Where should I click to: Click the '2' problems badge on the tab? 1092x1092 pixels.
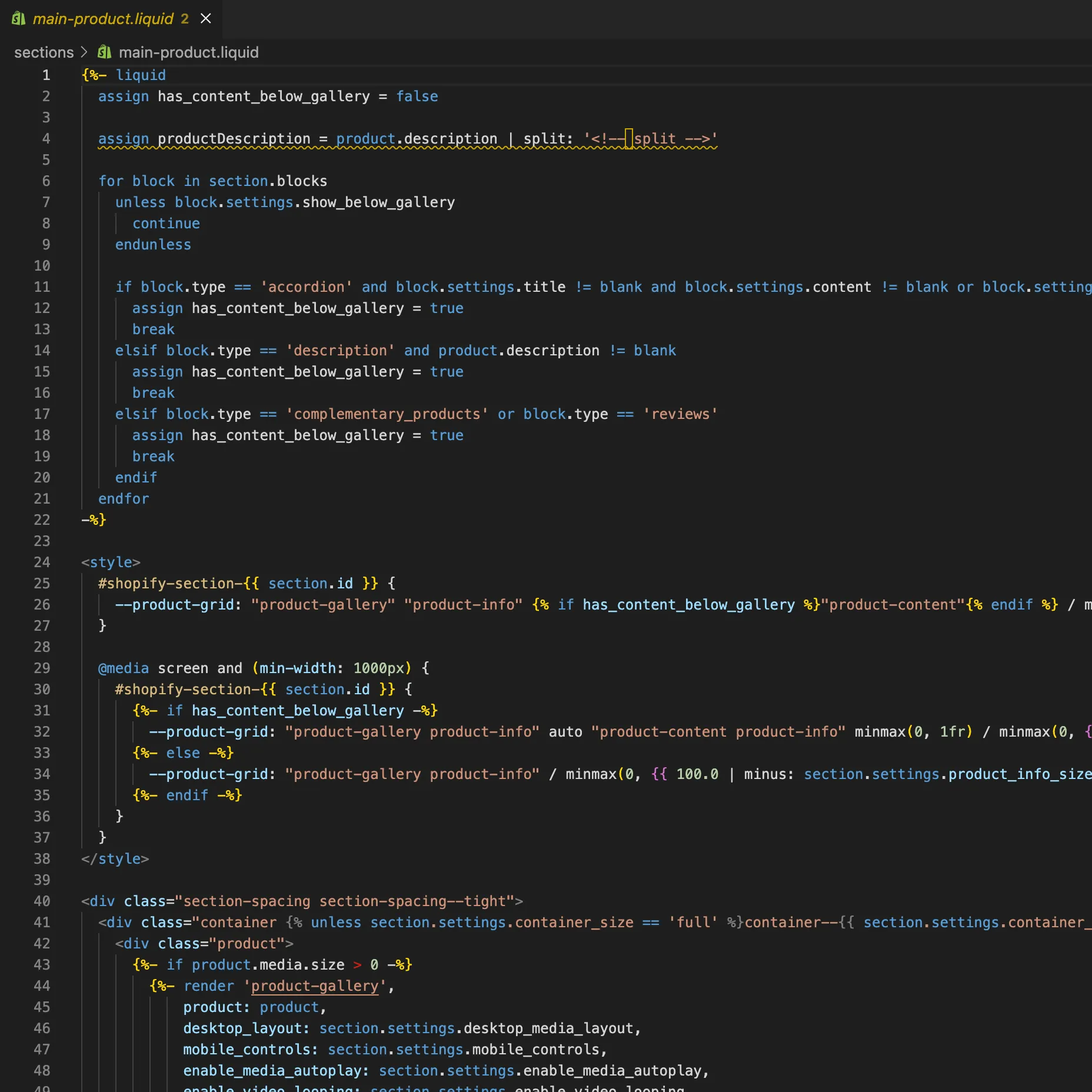pyautogui.click(x=185, y=18)
